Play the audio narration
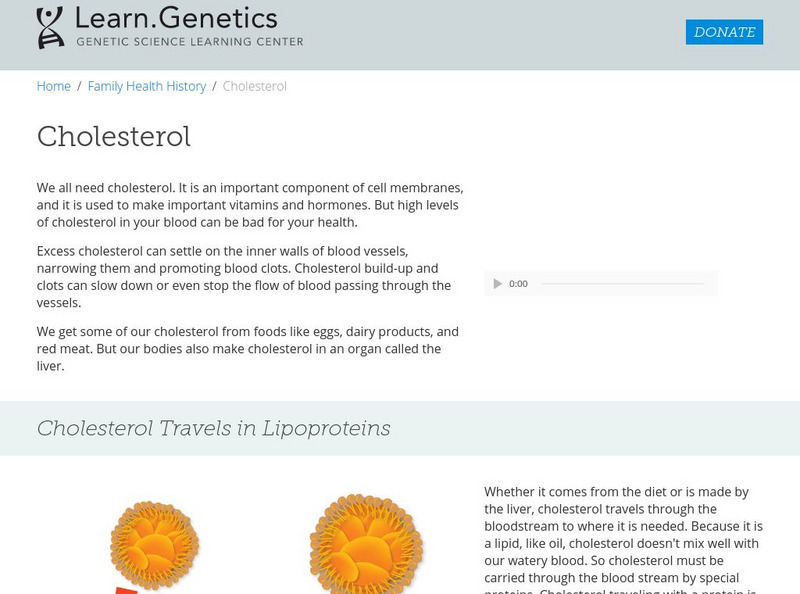 pyautogui.click(x=498, y=284)
